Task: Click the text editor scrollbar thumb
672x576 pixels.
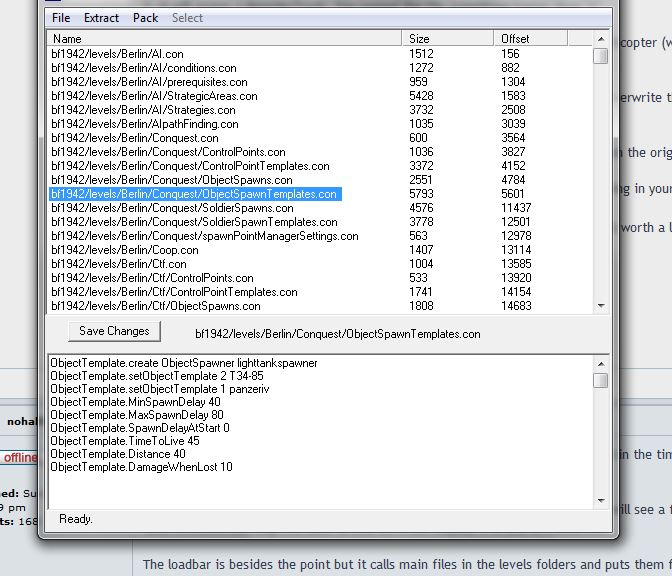Action: (601, 380)
